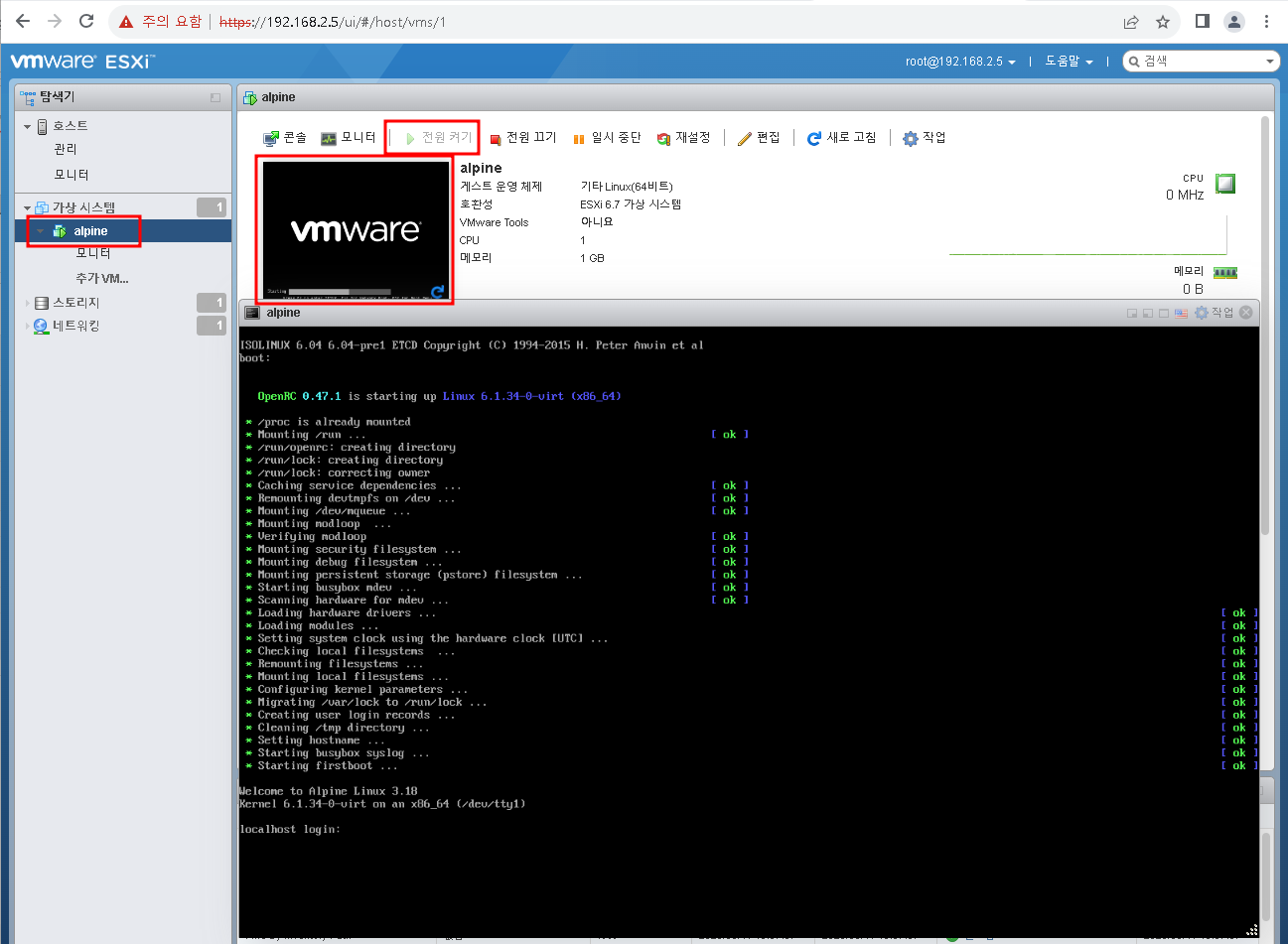1288x944 pixels.
Task: Click the 가상 시스템 count badge 1
Action: click(x=212, y=207)
